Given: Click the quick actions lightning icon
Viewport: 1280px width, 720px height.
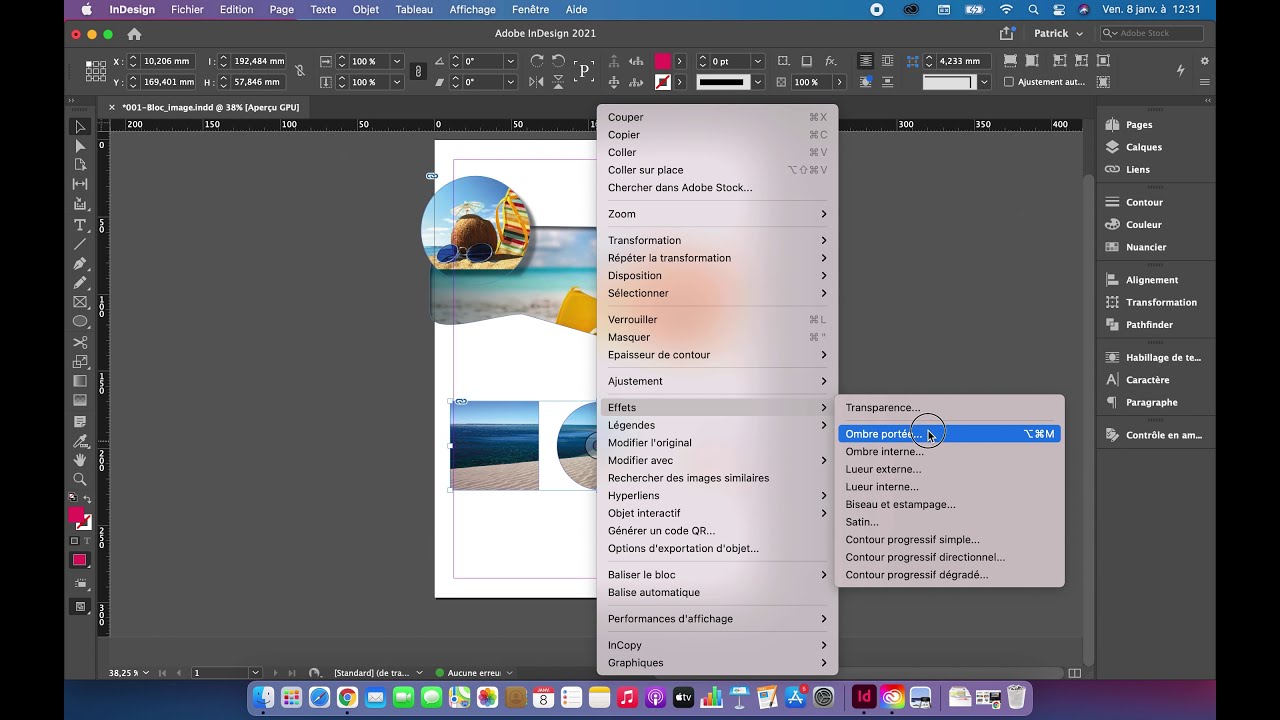Looking at the screenshot, I should click(x=1181, y=70).
